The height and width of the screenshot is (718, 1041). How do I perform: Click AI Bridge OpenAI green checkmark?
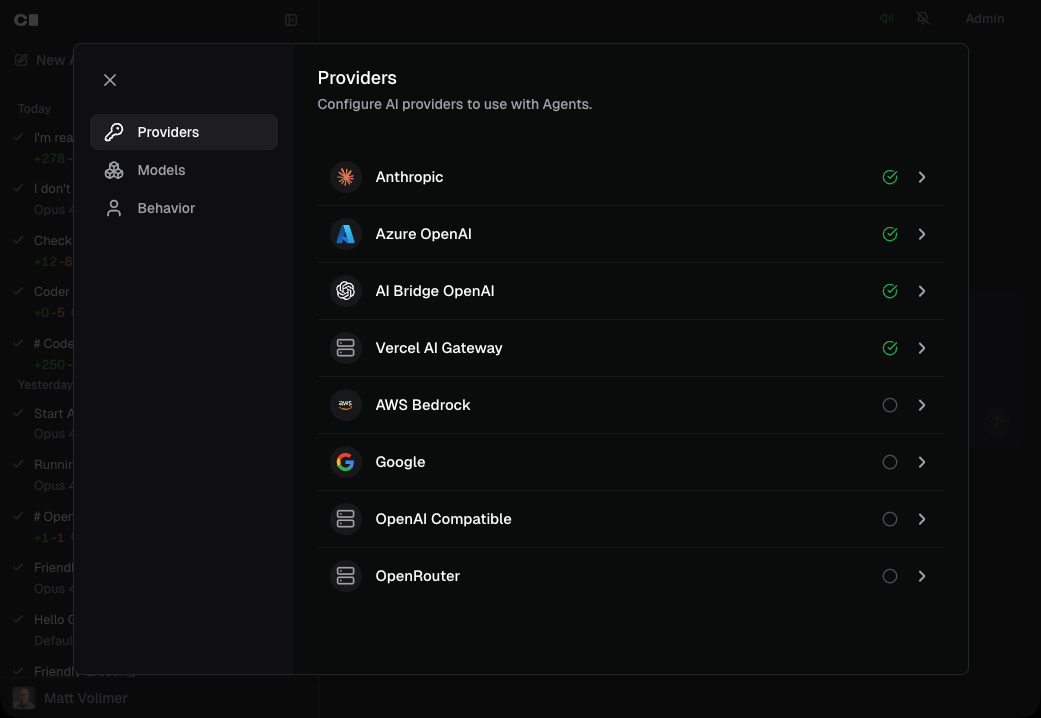pyautogui.click(x=890, y=291)
